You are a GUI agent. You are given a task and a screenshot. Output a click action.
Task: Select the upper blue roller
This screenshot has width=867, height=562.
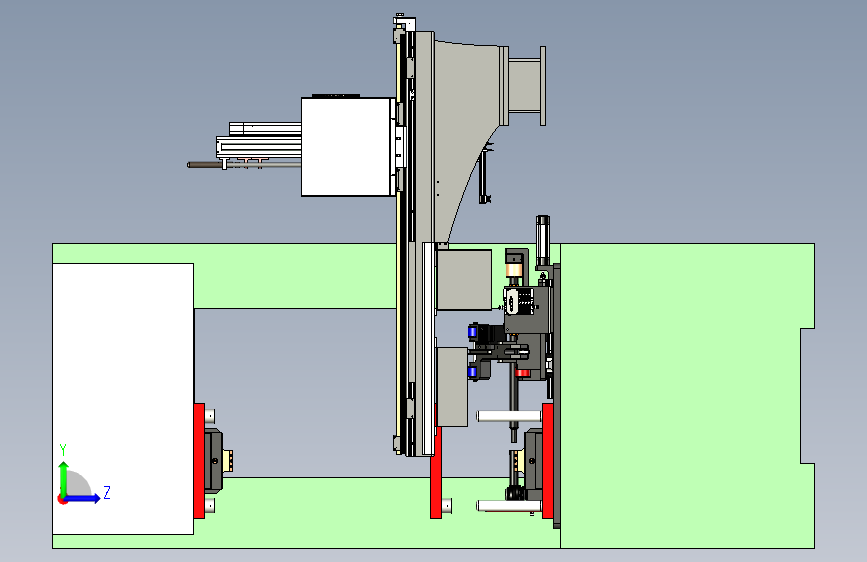[472, 332]
